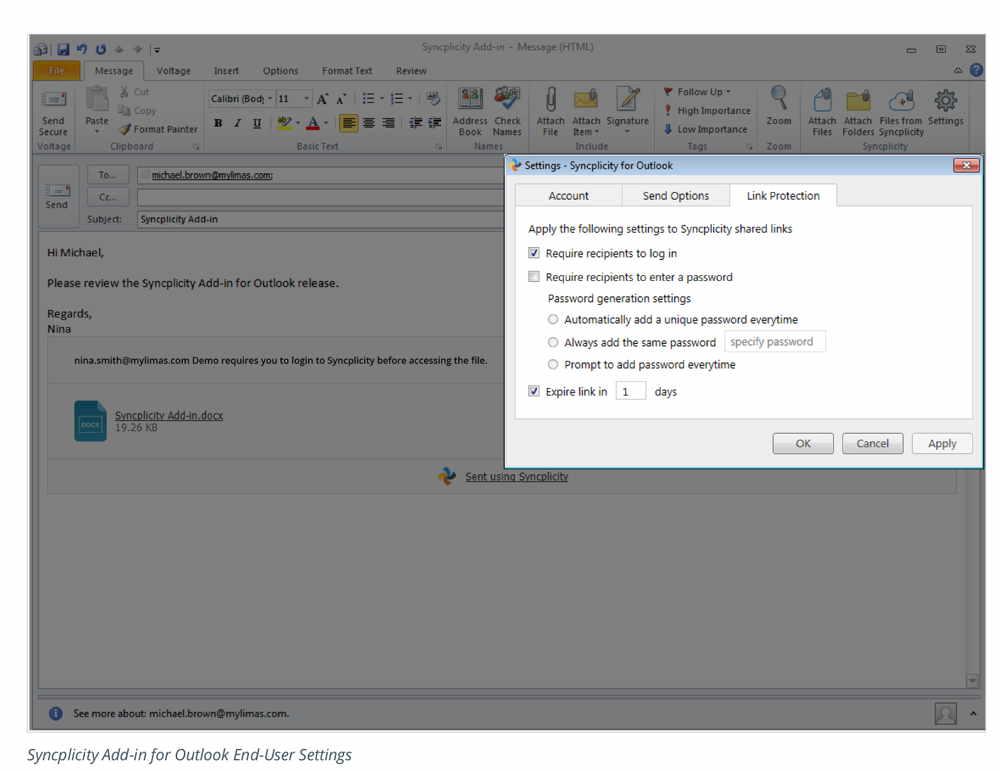Screen dimensions: 1000x771
Task: Toggle Italic formatting
Action: click(237, 123)
